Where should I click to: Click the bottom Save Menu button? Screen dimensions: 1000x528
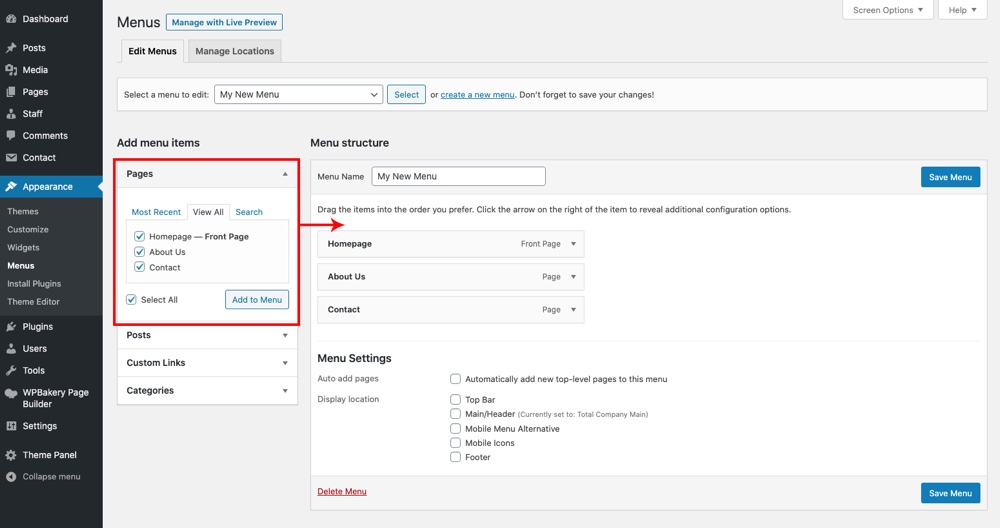[x=950, y=493]
